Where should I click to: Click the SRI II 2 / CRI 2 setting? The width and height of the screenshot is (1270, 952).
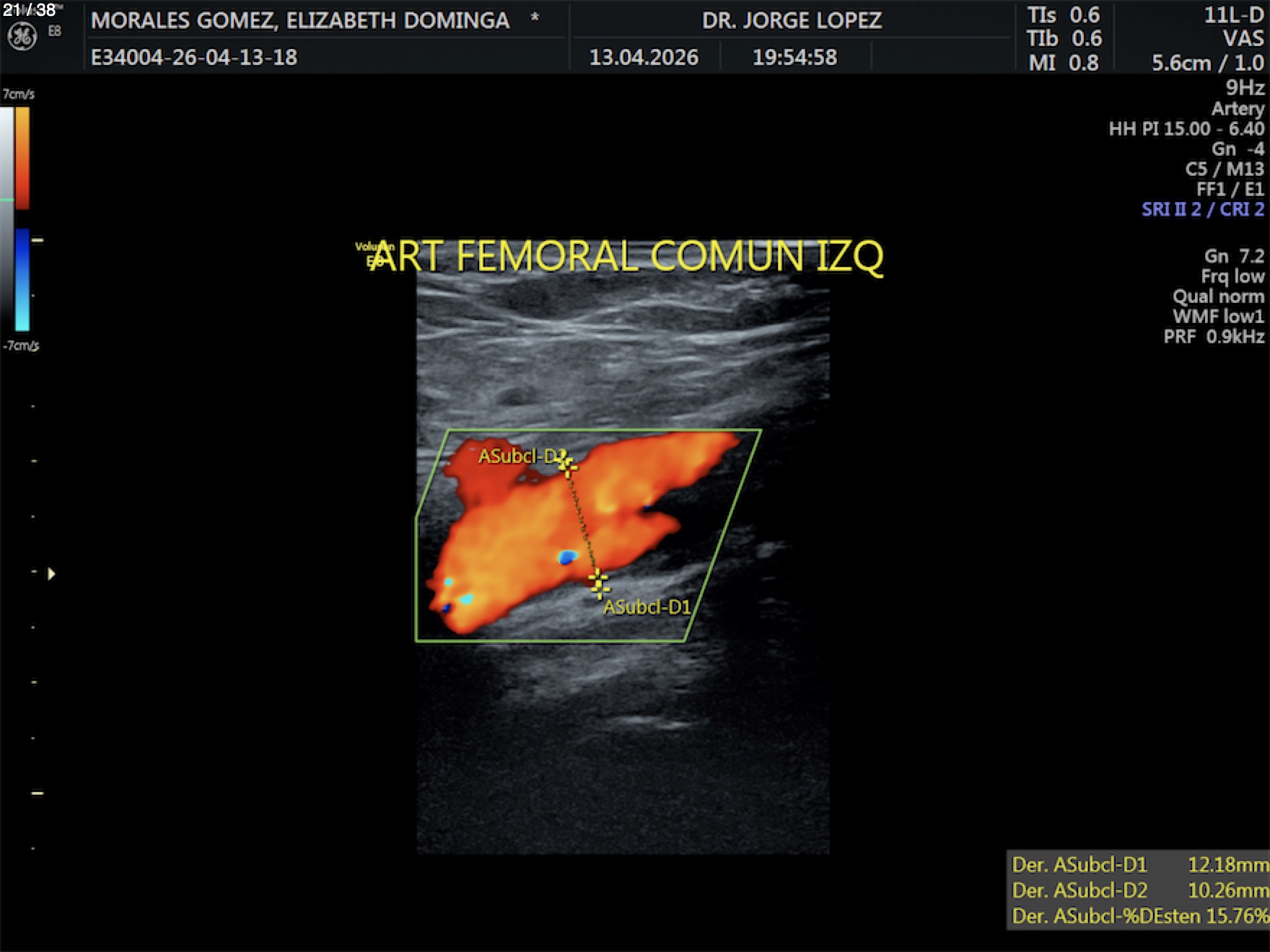pyautogui.click(x=1202, y=210)
